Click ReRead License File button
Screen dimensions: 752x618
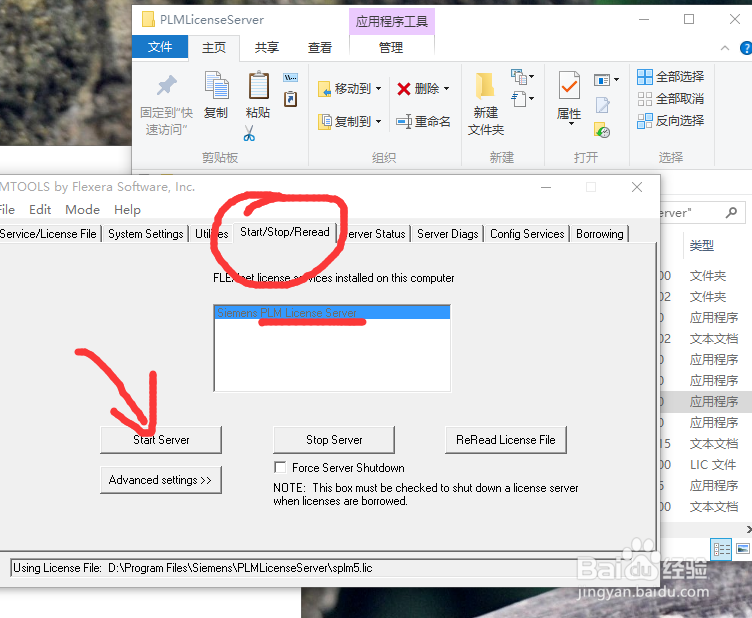point(505,440)
